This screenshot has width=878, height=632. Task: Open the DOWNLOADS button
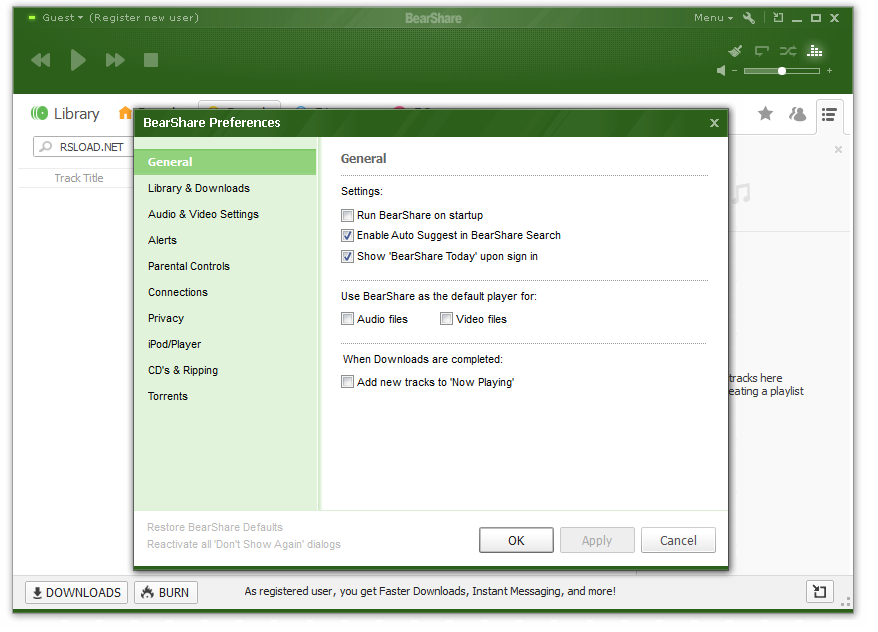[x=77, y=592]
